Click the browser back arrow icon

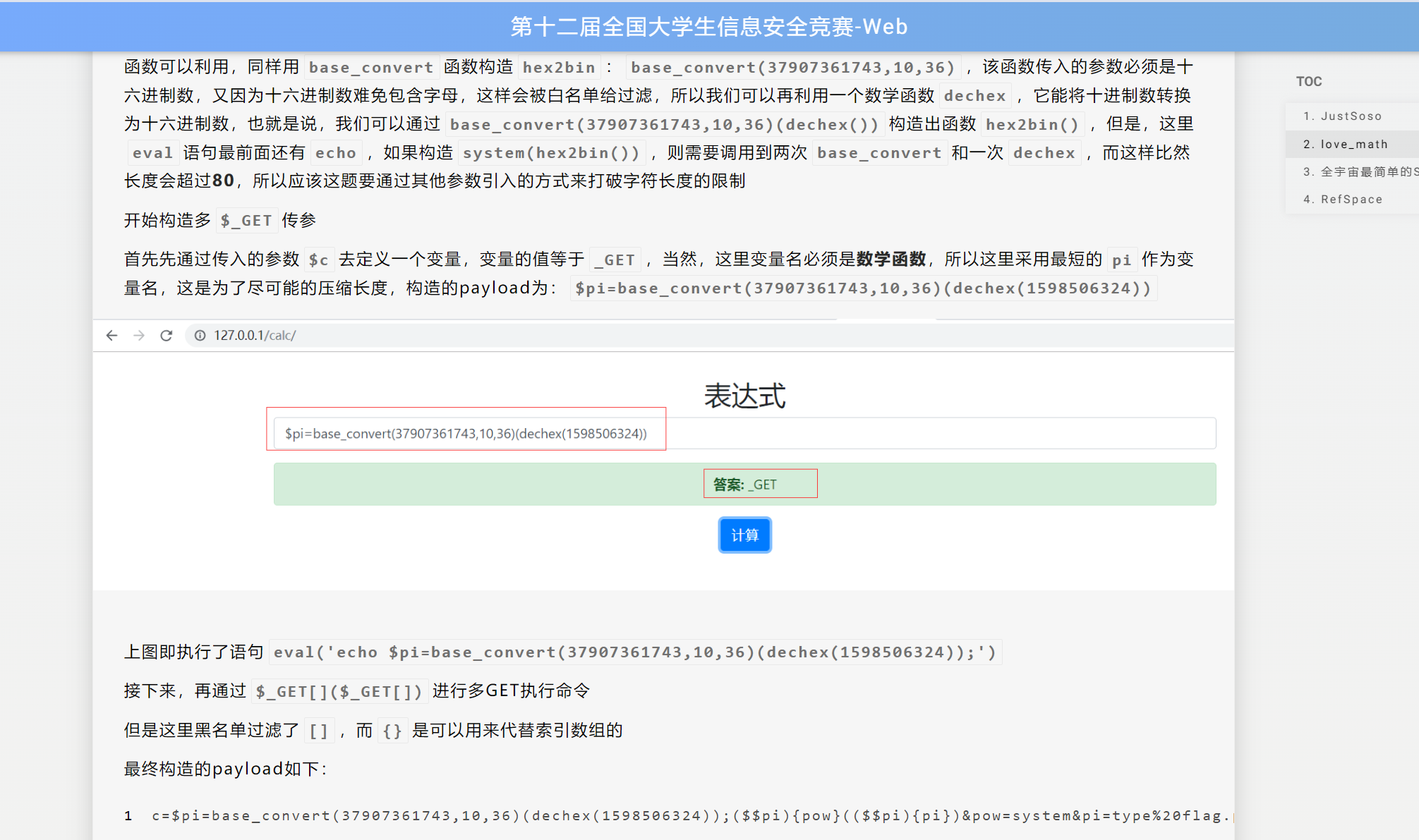(111, 335)
